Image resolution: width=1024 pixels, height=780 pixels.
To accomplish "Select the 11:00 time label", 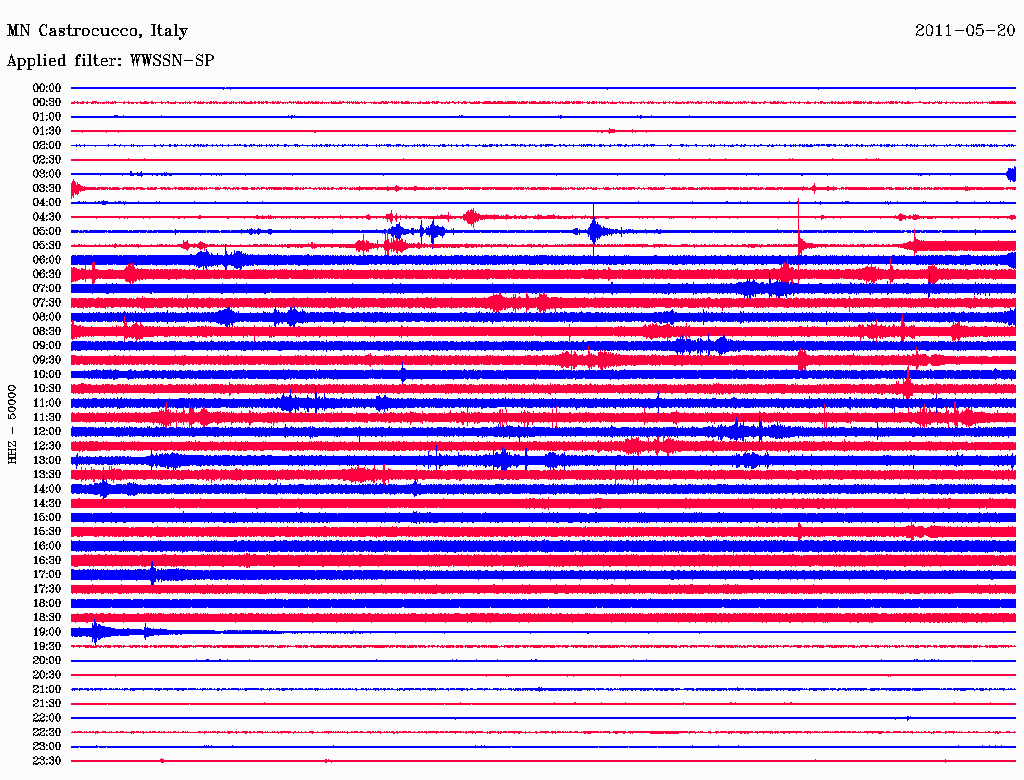I will tap(46, 403).
